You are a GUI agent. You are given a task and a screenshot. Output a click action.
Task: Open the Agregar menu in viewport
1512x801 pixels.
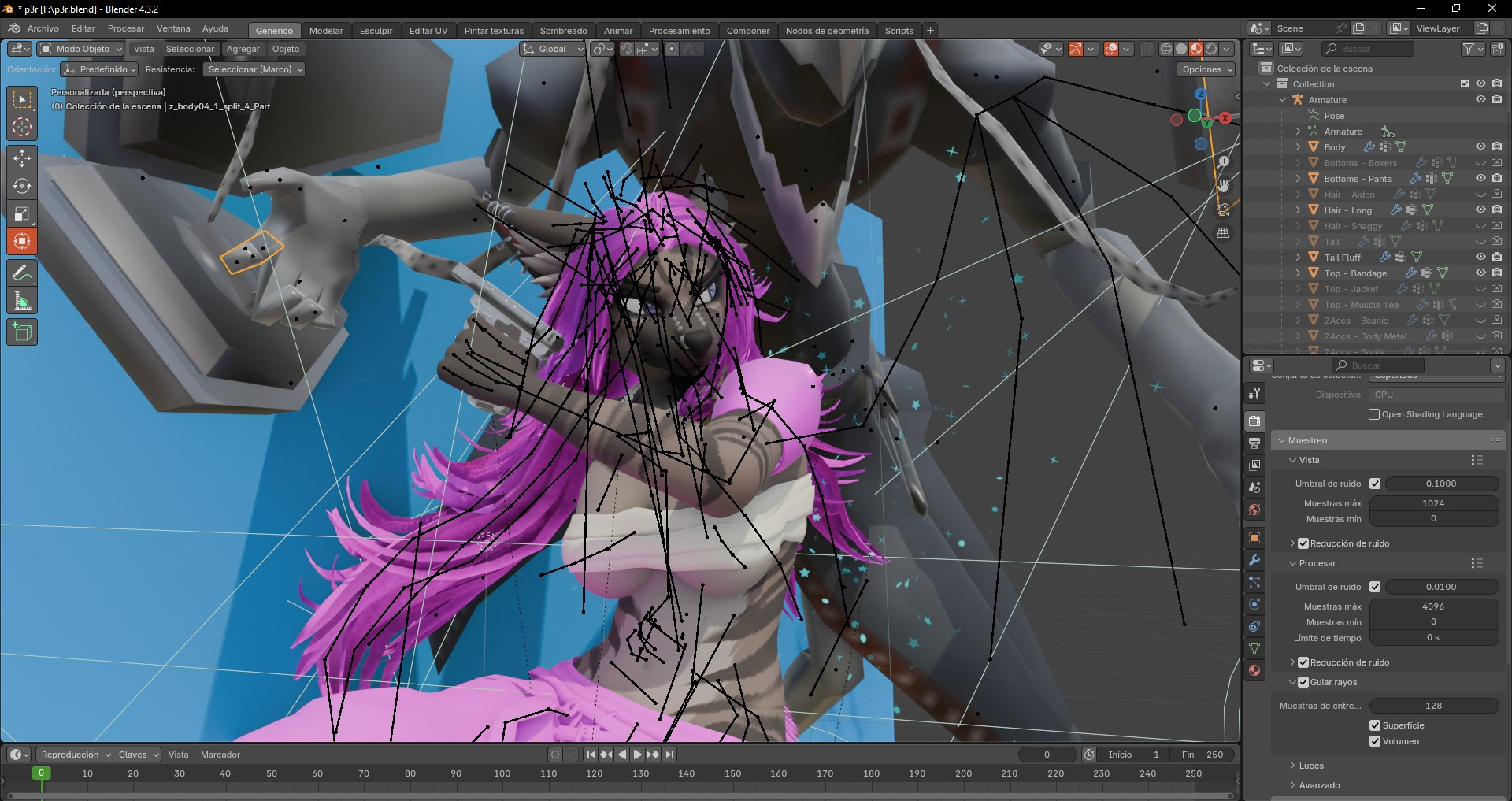pos(243,49)
